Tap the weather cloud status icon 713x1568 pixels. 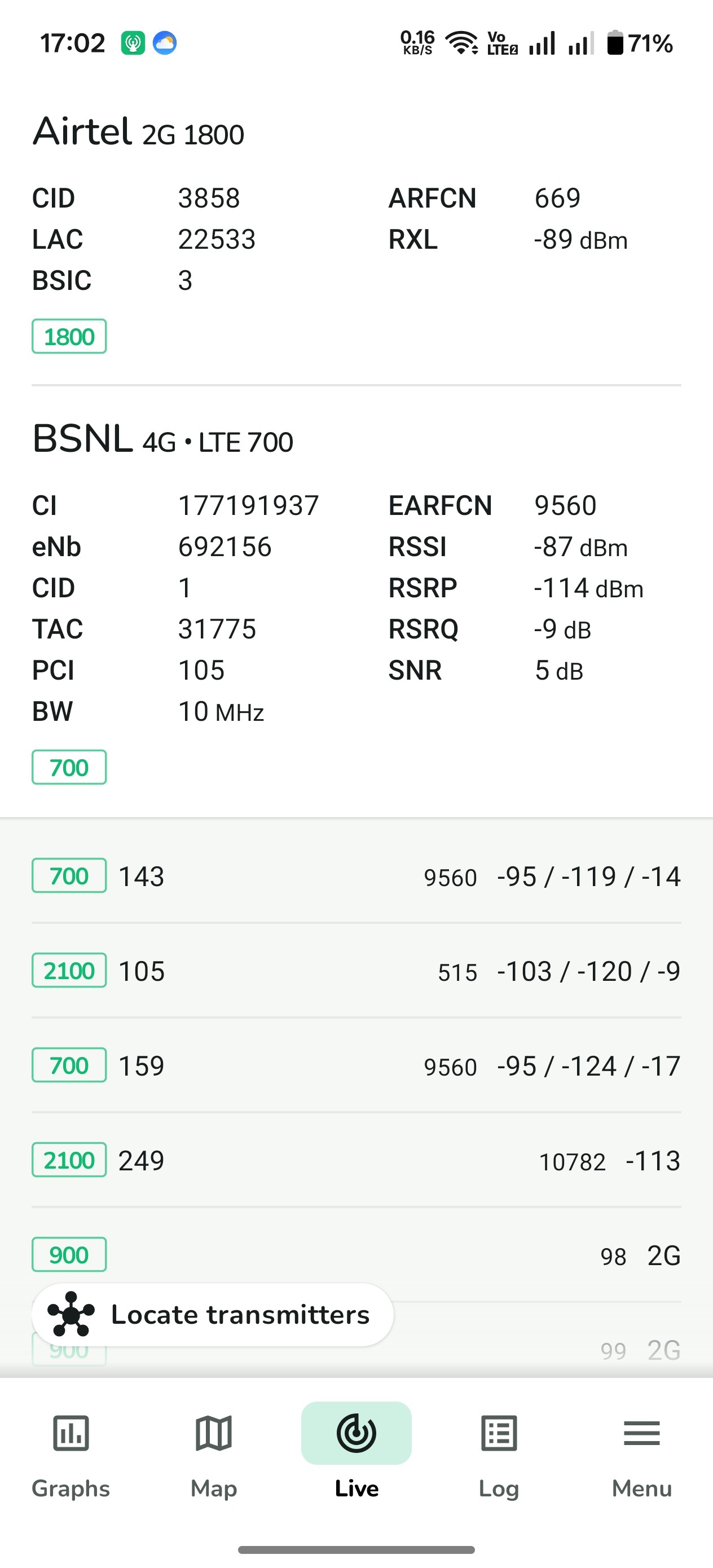(164, 43)
